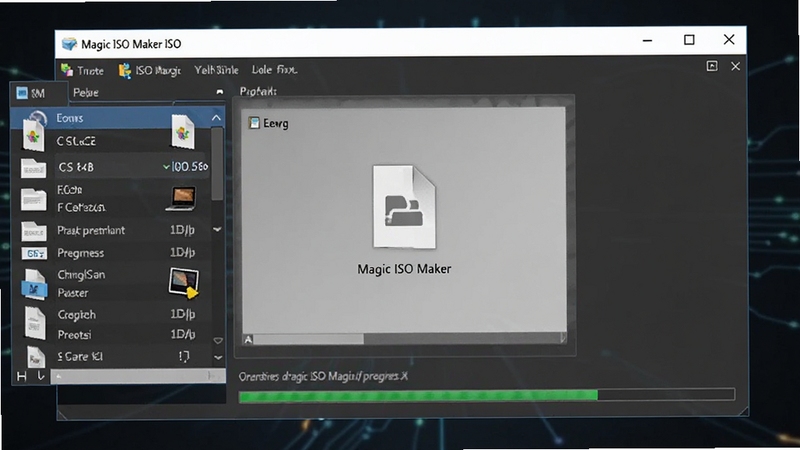This screenshot has width=800, height=450.
Task: Click the Magic ISO Maker title bar icon
Action: [69, 44]
